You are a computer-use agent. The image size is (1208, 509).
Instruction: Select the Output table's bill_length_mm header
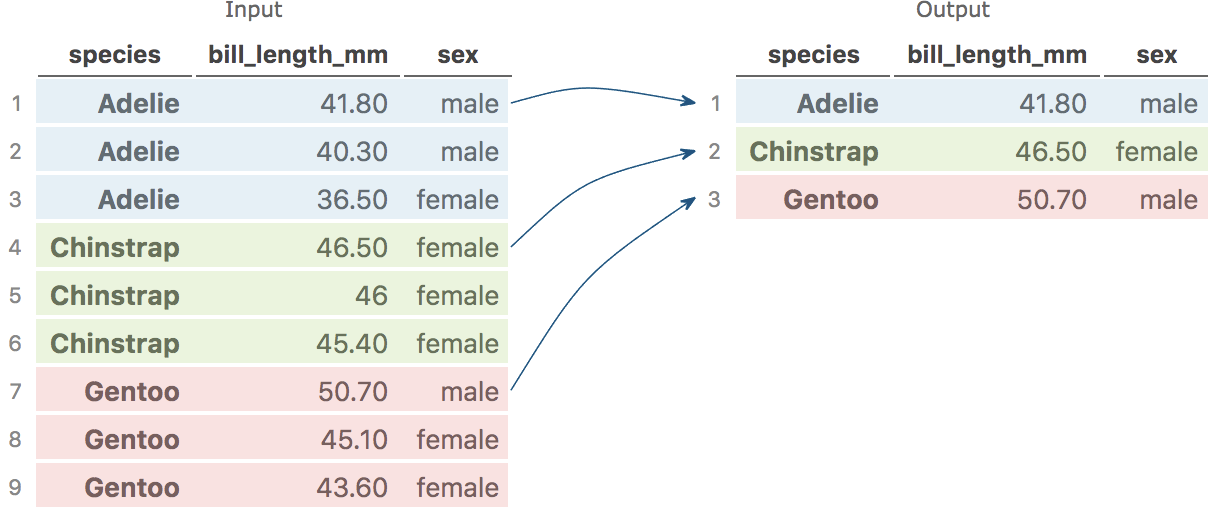997,55
